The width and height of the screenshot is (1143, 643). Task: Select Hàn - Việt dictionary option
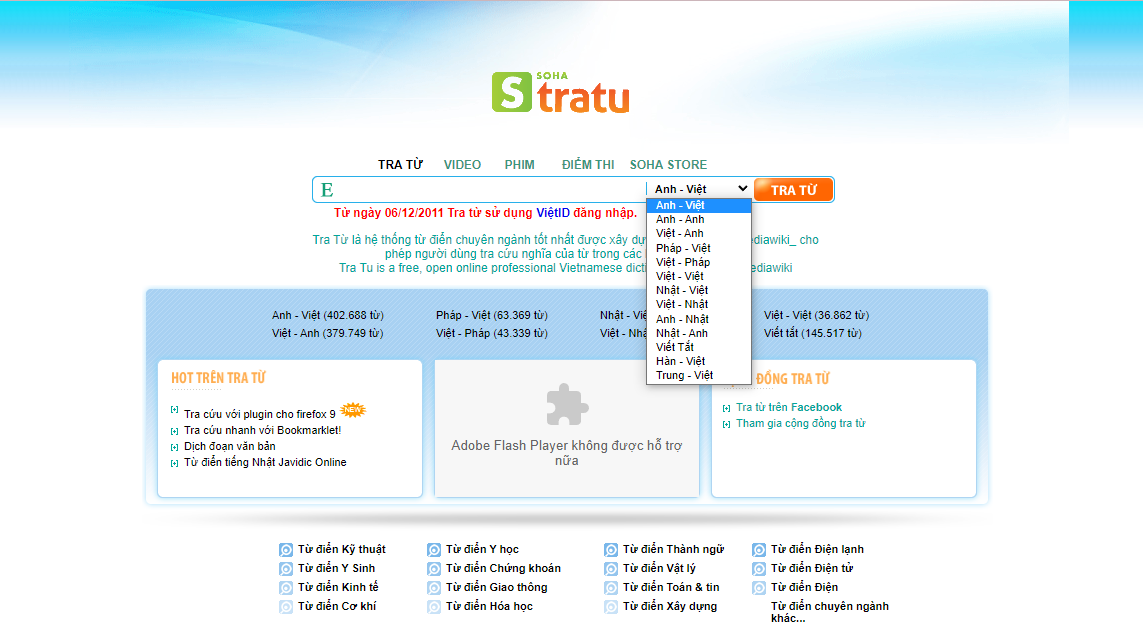pyautogui.click(x=699, y=361)
